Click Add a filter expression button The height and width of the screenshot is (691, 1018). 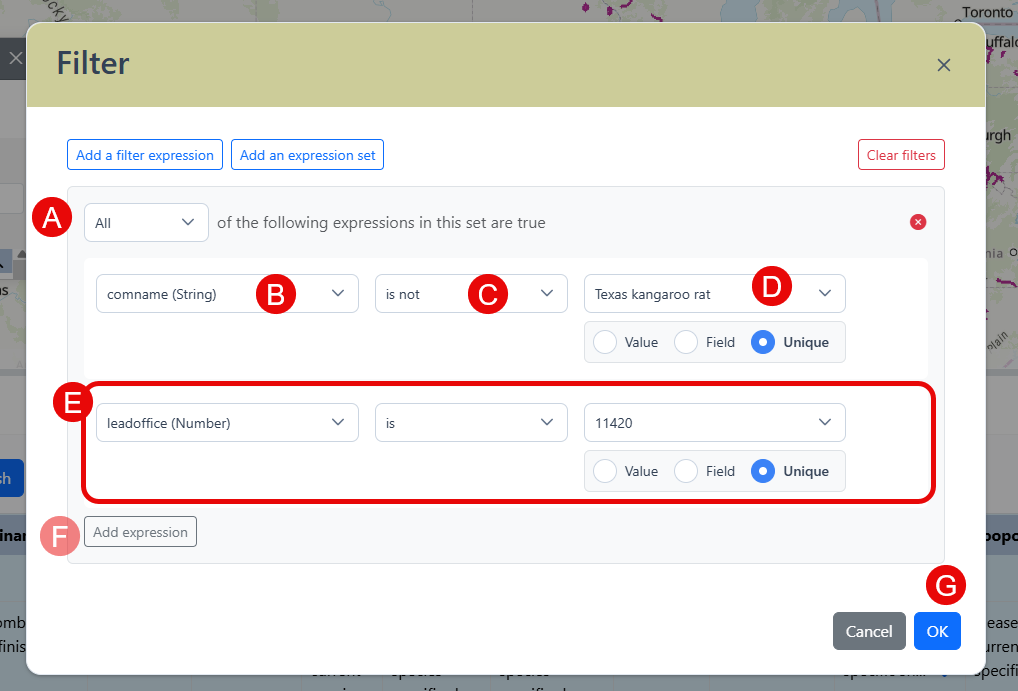(145, 155)
